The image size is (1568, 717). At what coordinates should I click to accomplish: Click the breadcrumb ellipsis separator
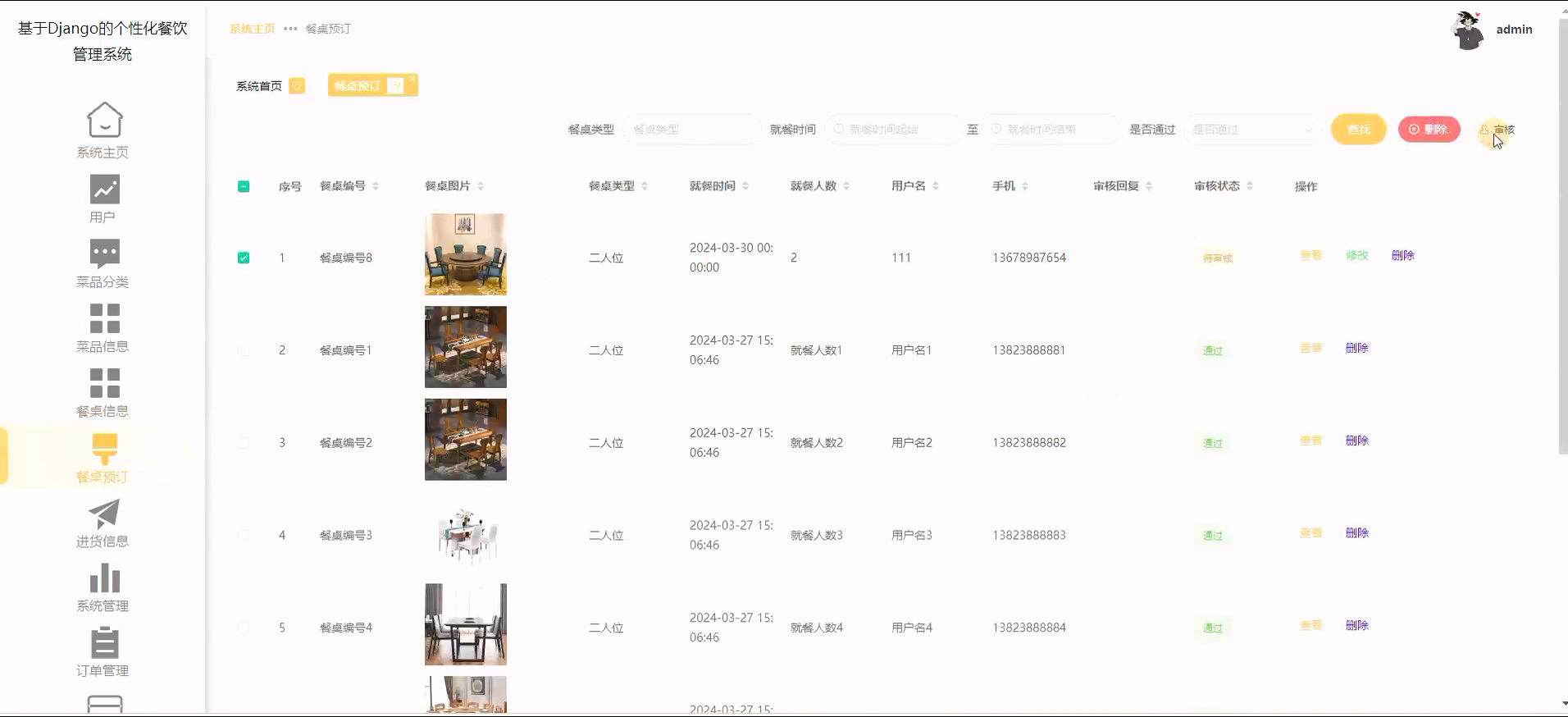pos(290,29)
